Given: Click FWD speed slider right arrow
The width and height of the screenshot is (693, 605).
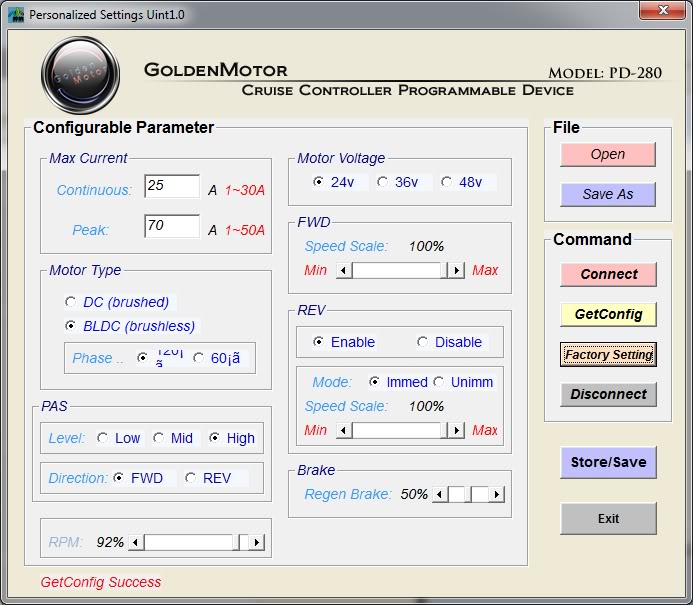Looking at the screenshot, I should [456, 270].
